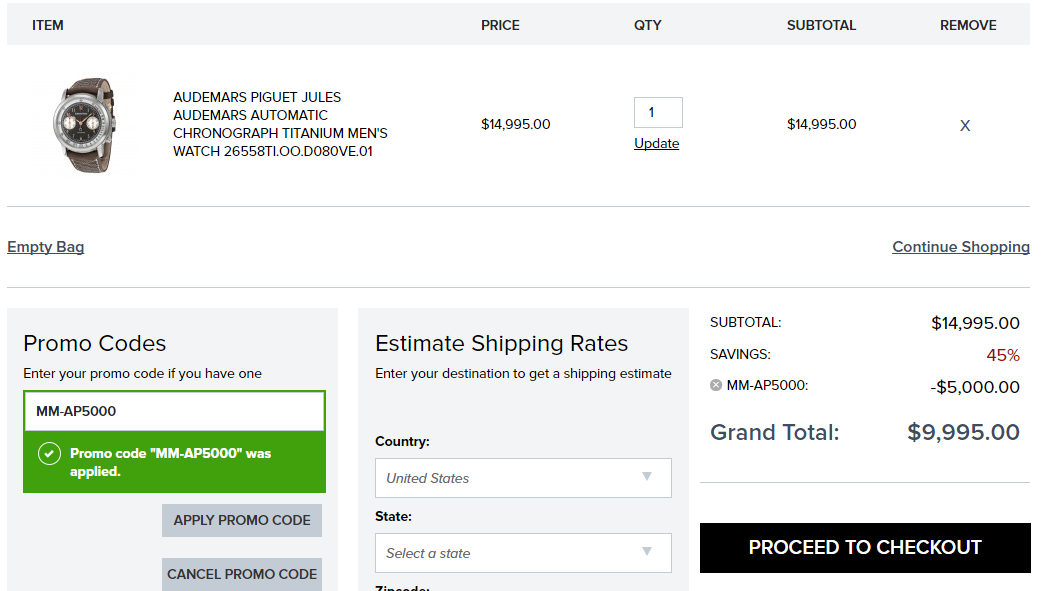Image resolution: width=1047 pixels, height=591 pixels.
Task: Click the promo code text field
Action: click(x=174, y=411)
